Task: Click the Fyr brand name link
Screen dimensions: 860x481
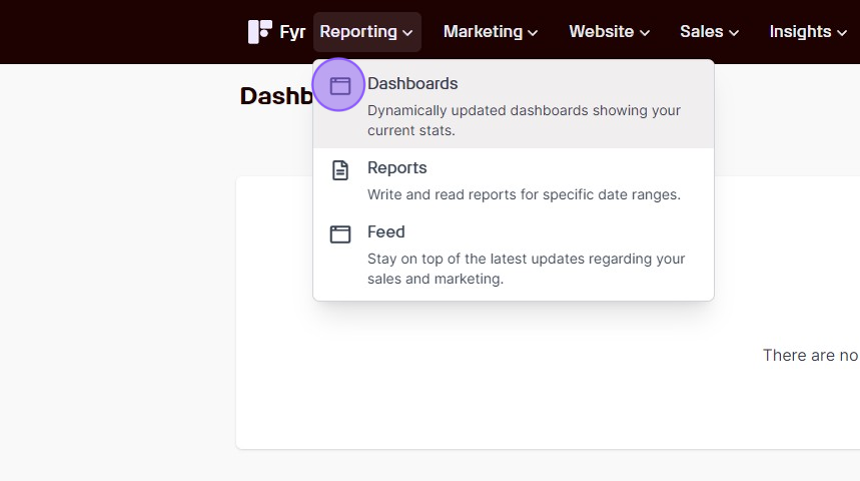Action: coord(292,32)
